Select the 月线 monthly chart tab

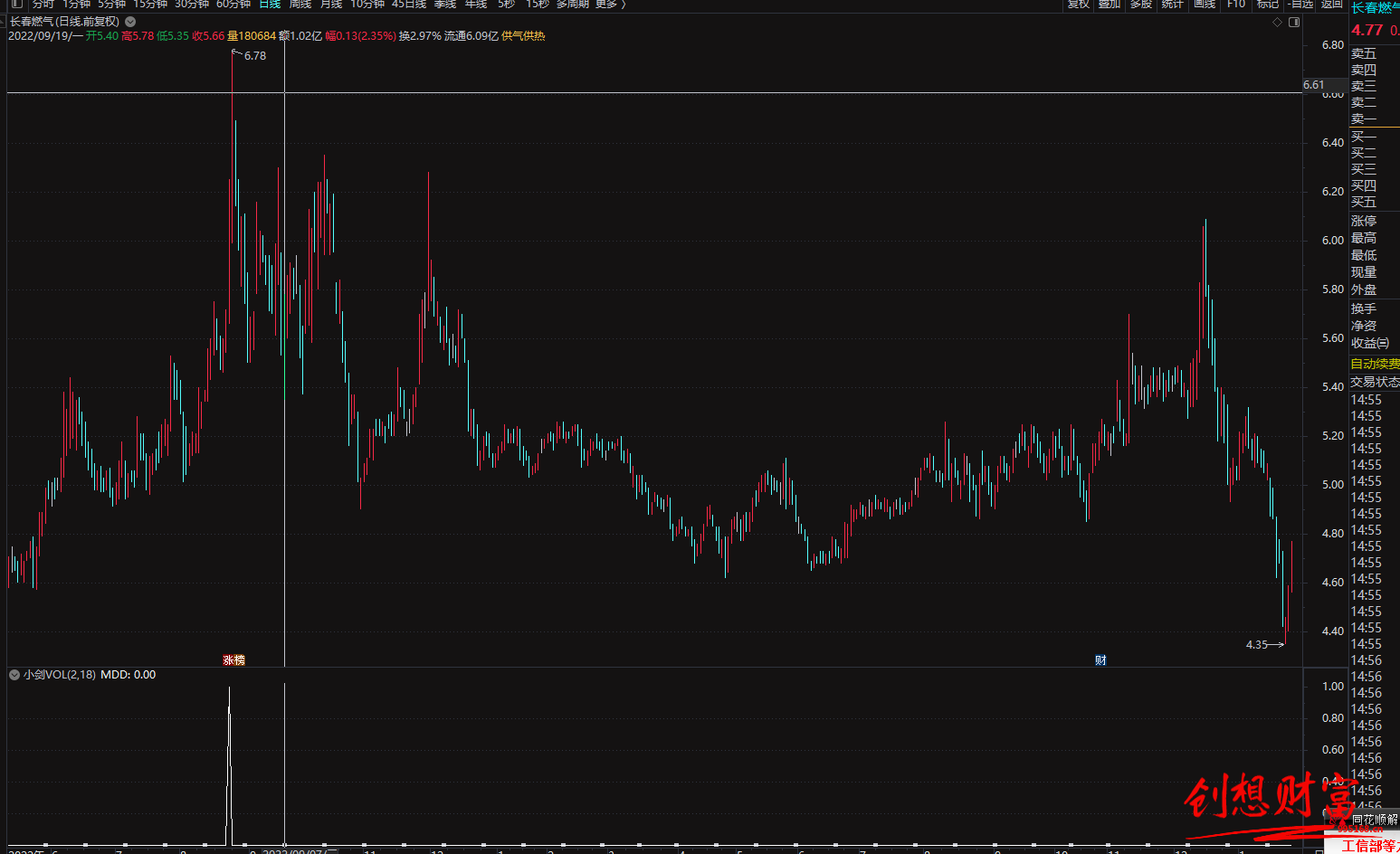(x=331, y=5)
